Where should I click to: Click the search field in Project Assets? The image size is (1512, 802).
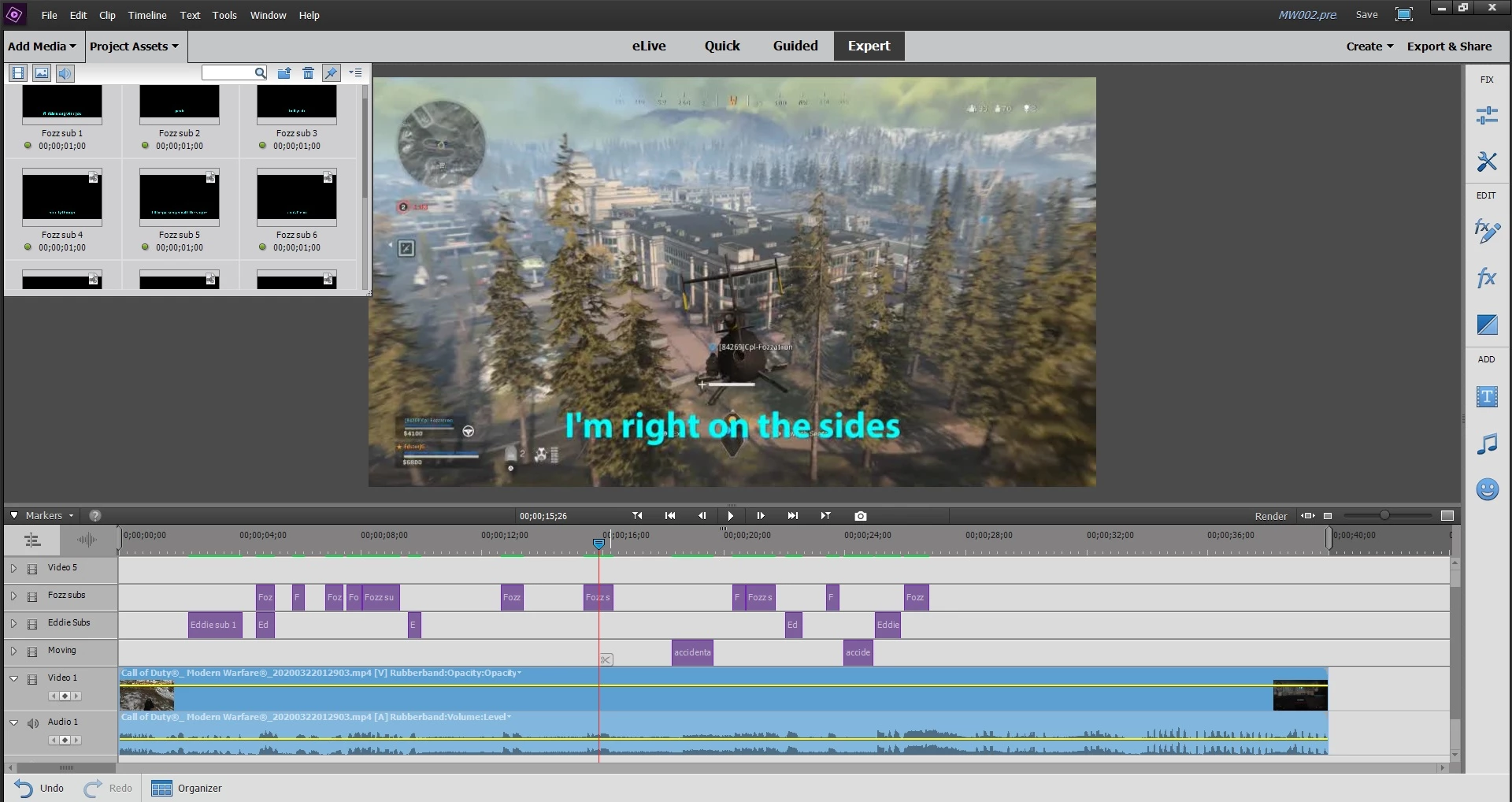234,72
